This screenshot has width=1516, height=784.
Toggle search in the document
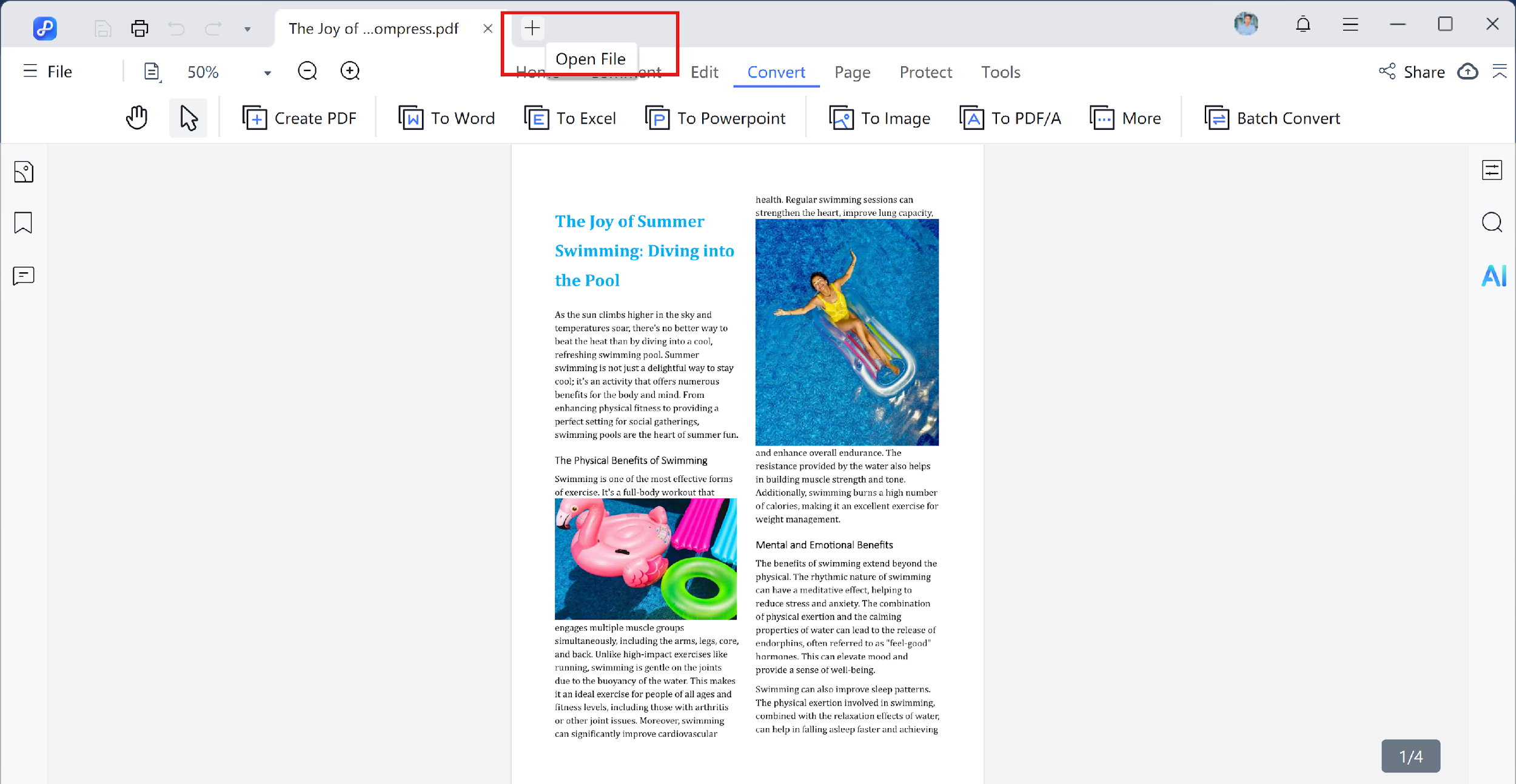pyautogui.click(x=1492, y=223)
